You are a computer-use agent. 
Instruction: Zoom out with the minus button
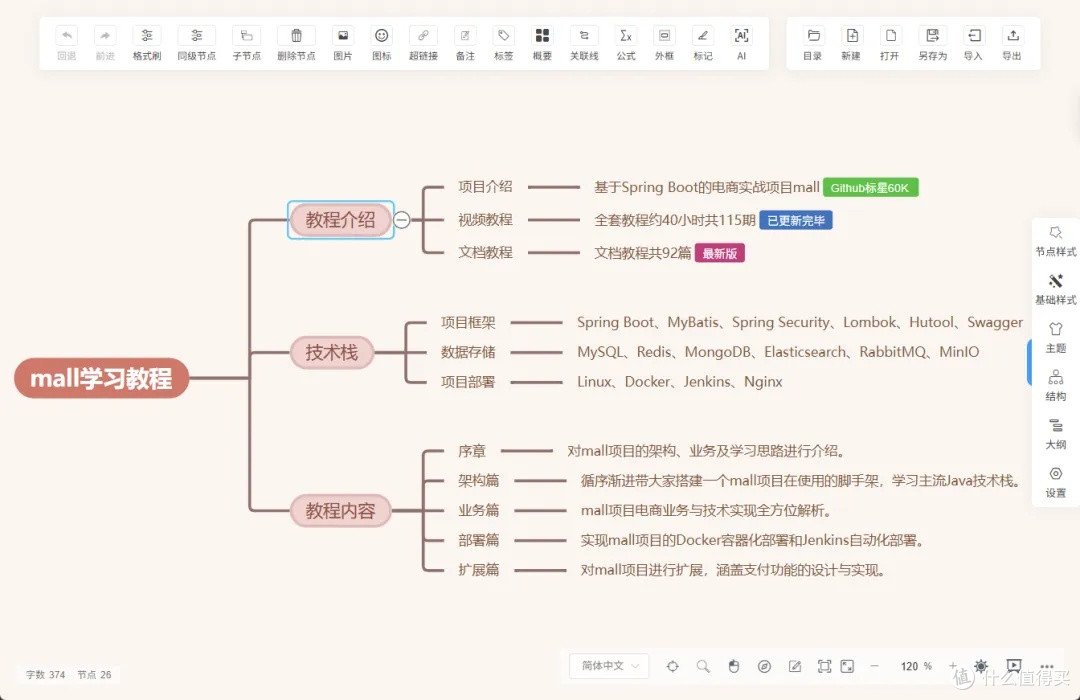tap(875, 666)
